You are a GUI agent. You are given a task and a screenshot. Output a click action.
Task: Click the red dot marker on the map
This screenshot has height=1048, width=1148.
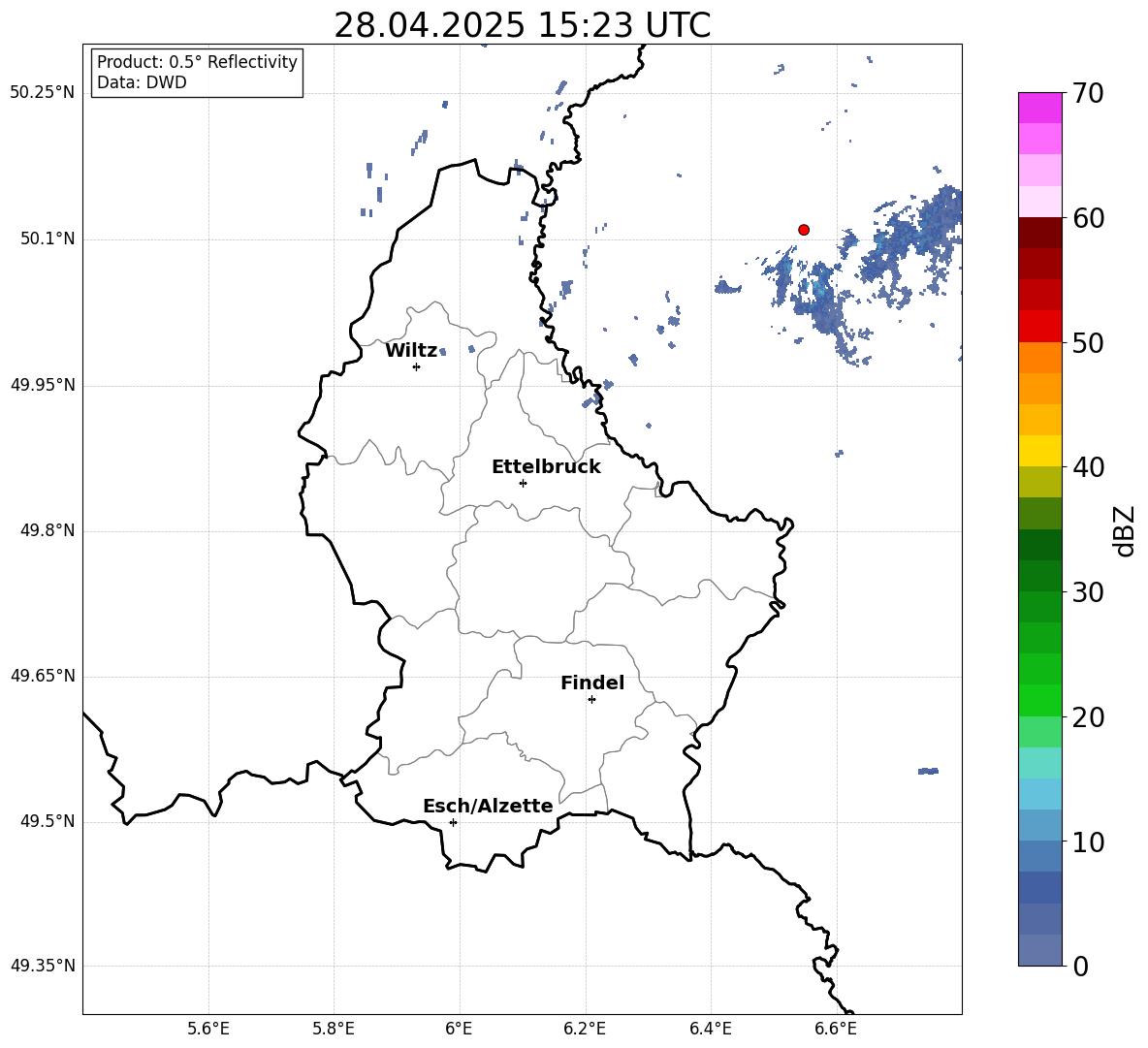pos(804,230)
